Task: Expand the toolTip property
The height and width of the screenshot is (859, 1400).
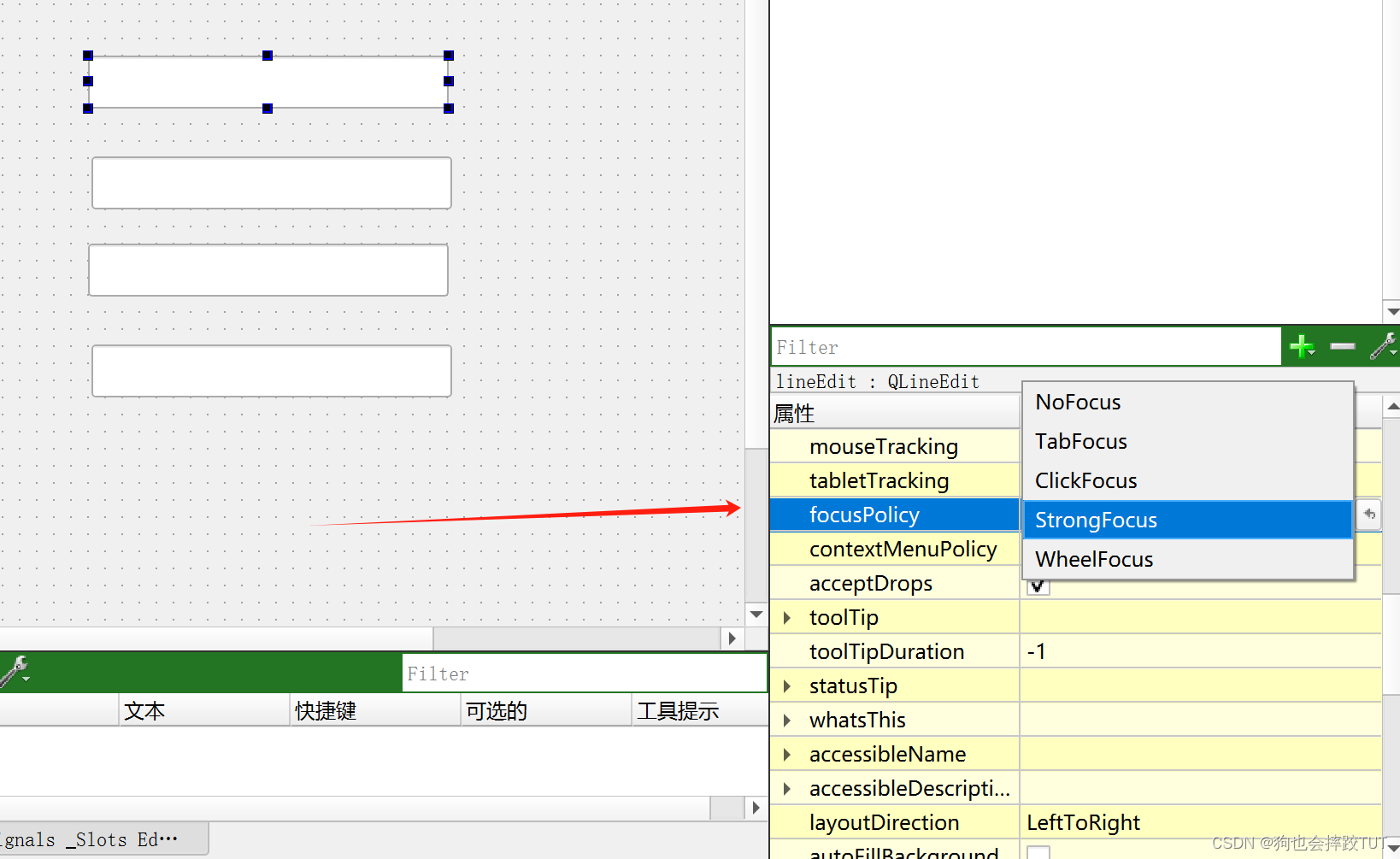Action: (x=787, y=617)
